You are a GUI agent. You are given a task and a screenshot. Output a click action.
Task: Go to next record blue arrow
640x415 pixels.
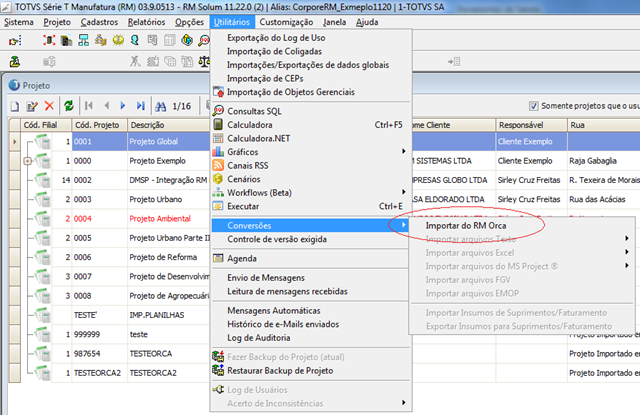coord(122,106)
